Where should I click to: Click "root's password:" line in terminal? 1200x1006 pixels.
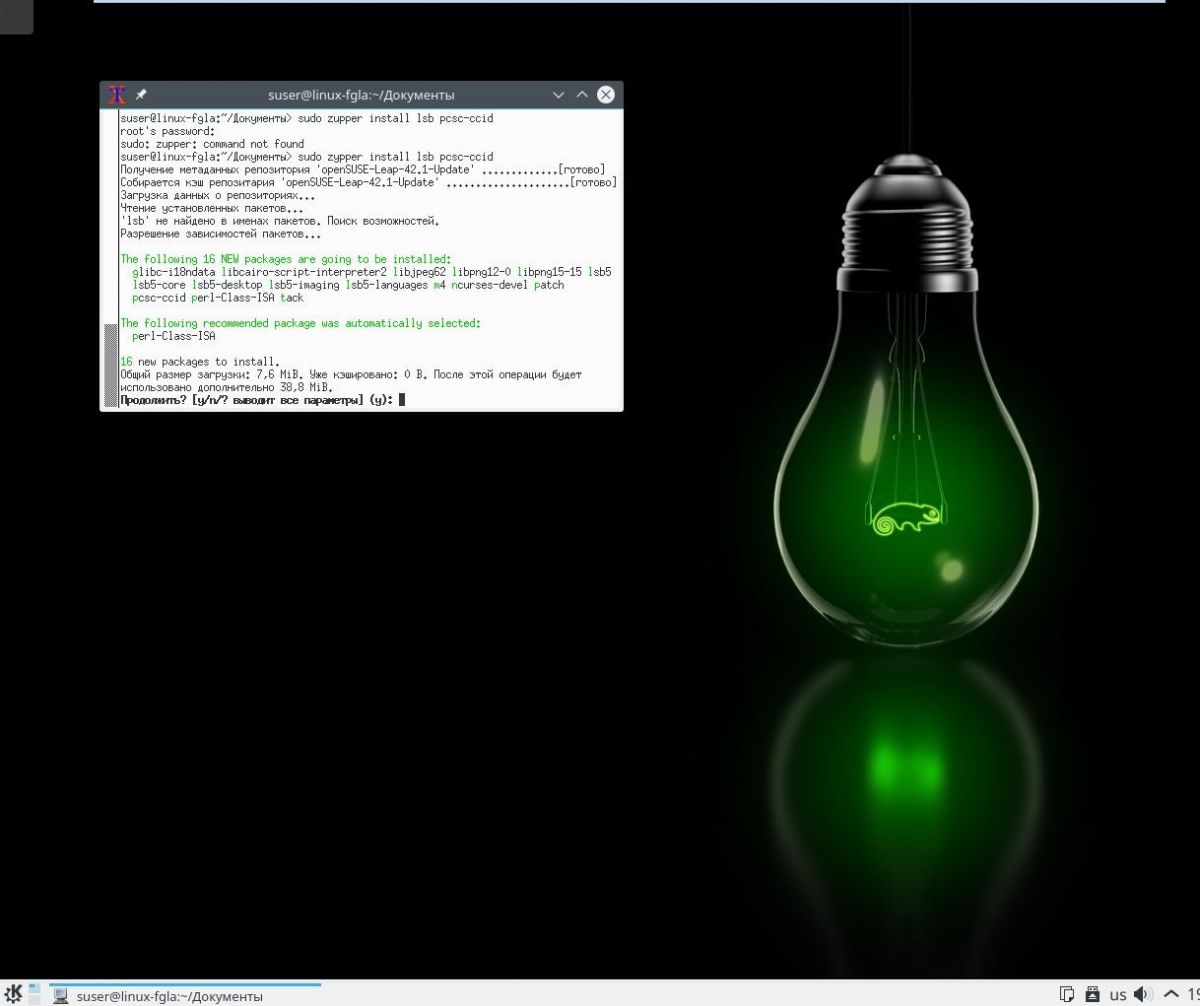pyautogui.click(x=167, y=131)
